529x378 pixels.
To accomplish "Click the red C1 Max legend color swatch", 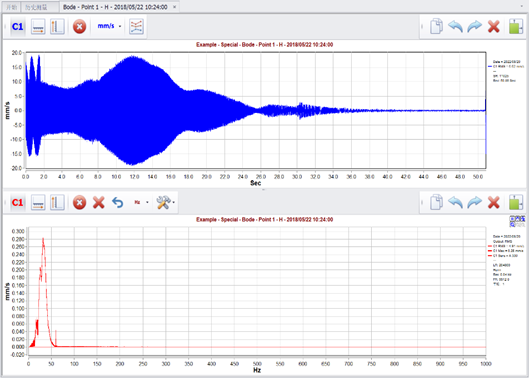I will [x=490, y=251].
